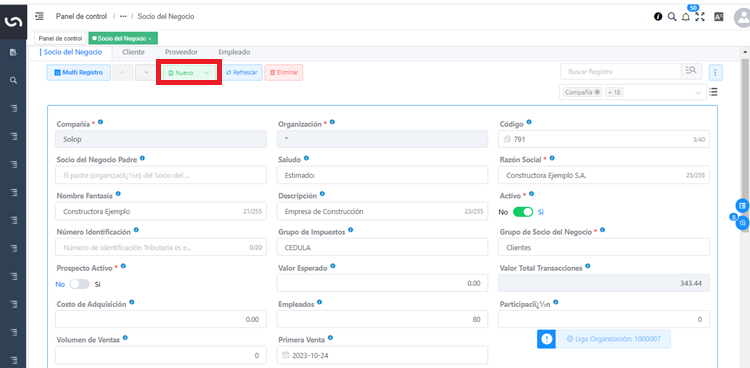Screen dimensions: 750x368
Task: Click the + 18 filter tag
Action: pyautogui.click(x=614, y=92)
